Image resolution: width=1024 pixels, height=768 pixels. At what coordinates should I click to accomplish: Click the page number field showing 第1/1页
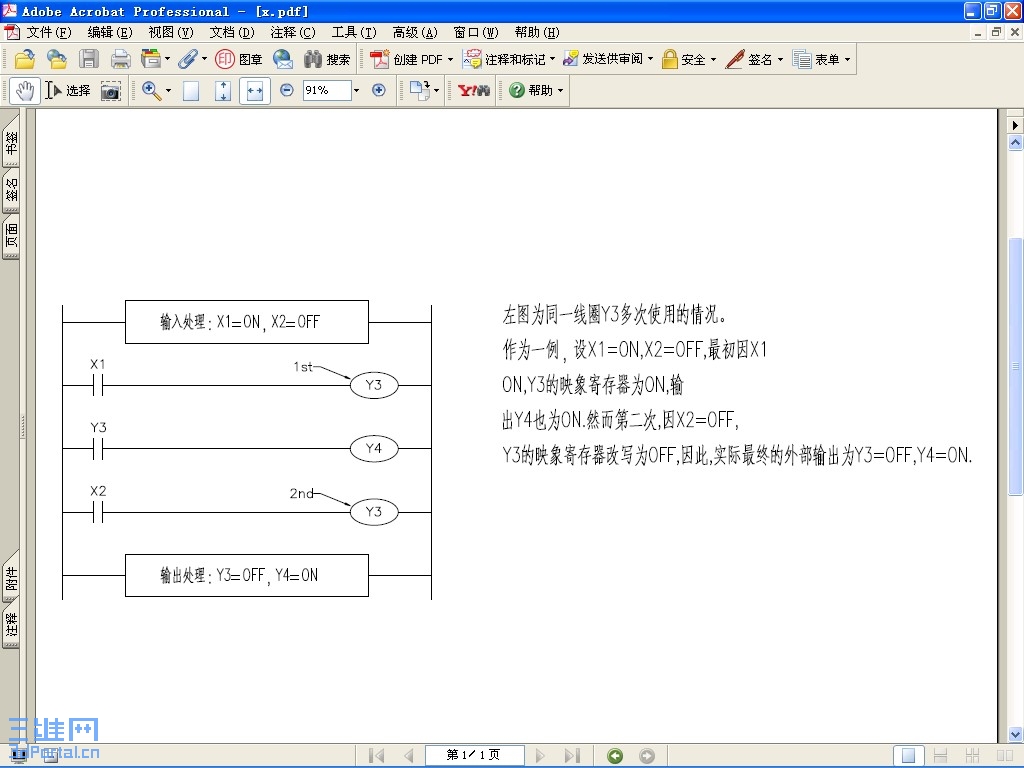475,754
